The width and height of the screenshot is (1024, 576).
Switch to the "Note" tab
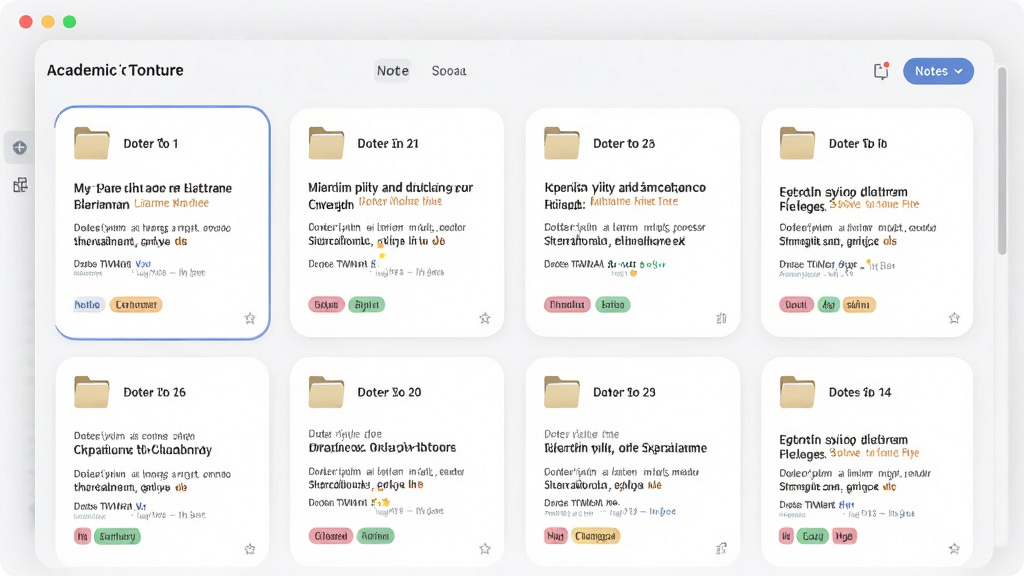click(x=392, y=71)
